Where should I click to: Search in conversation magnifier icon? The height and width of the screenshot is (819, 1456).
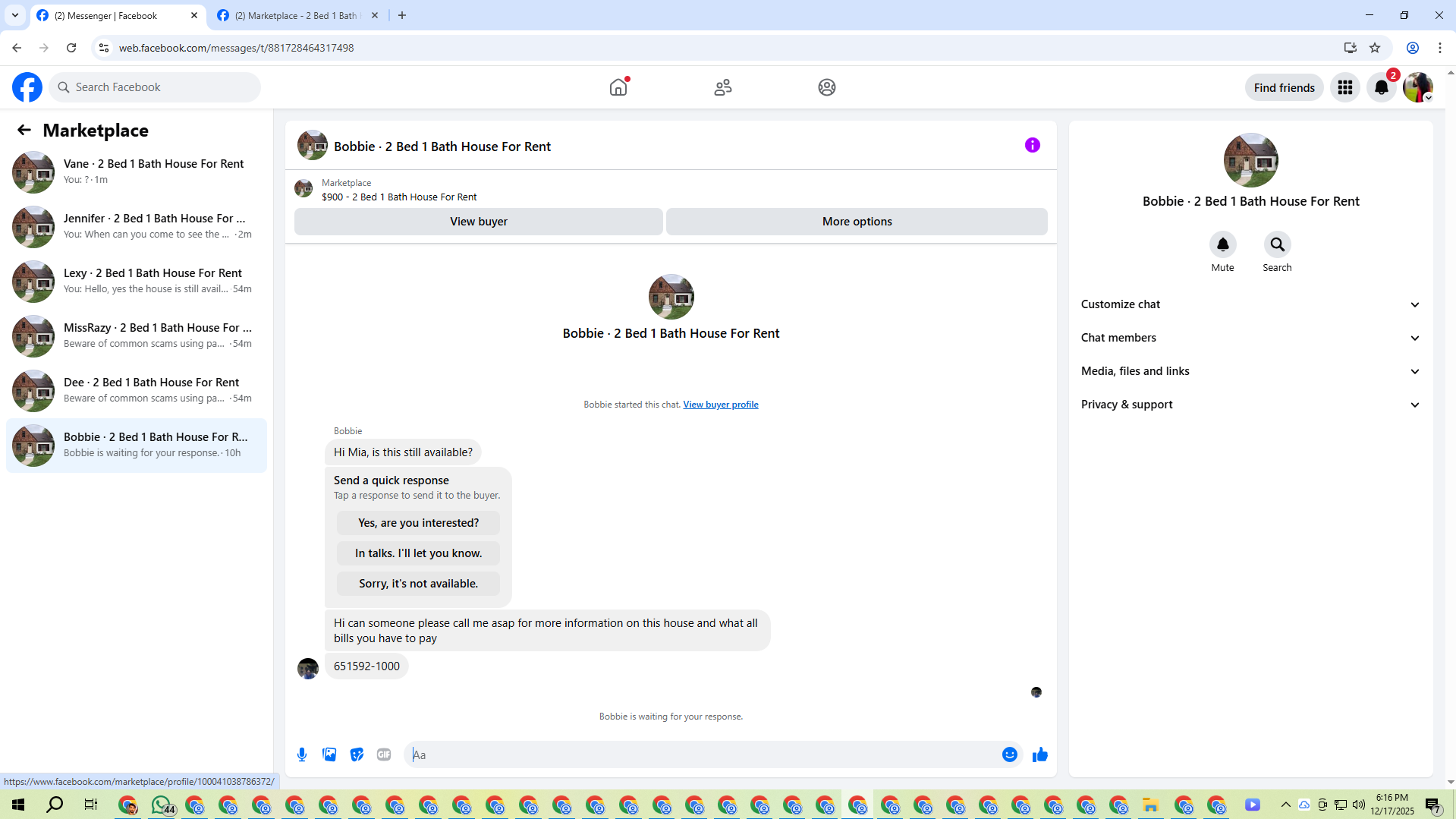1278,244
